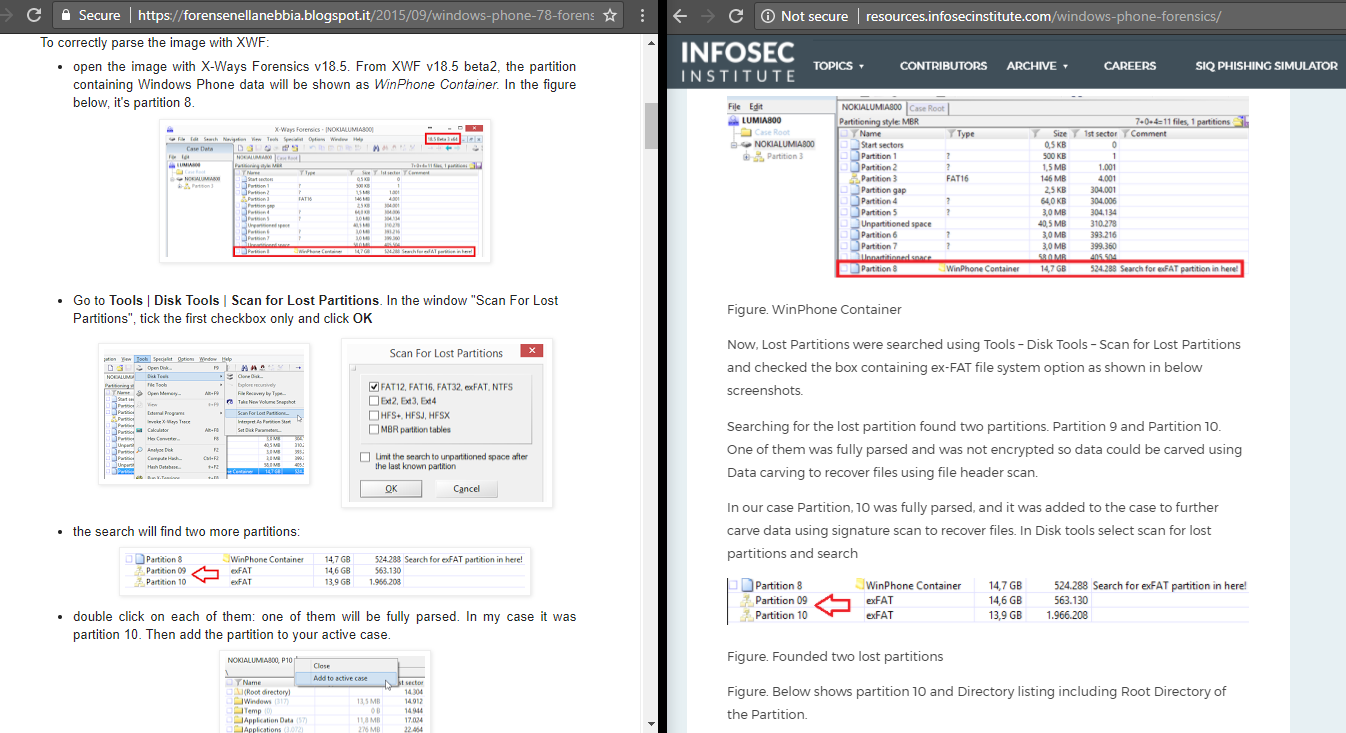This screenshot has height=733, width=1346.
Task: Open the CONTRIBUTORS menu item
Action: [x=943, y=66]
